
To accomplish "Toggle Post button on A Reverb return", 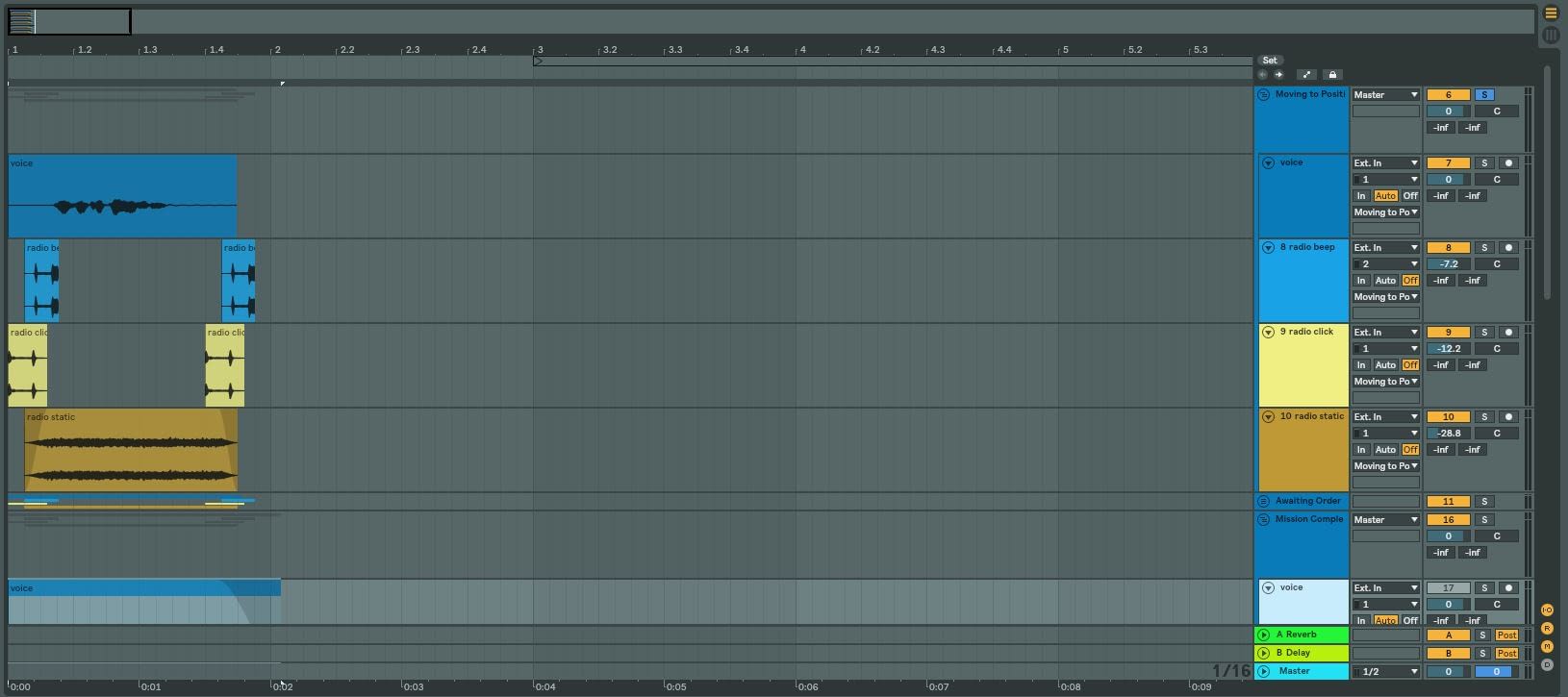I will pyautogui.click(x=1506, y=635).
